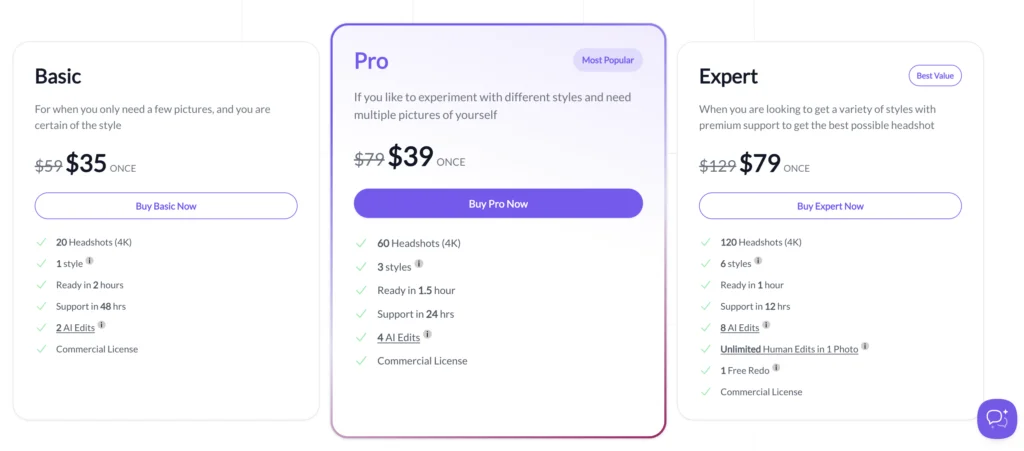Click the Buy Expert Now button

(830, 206)
